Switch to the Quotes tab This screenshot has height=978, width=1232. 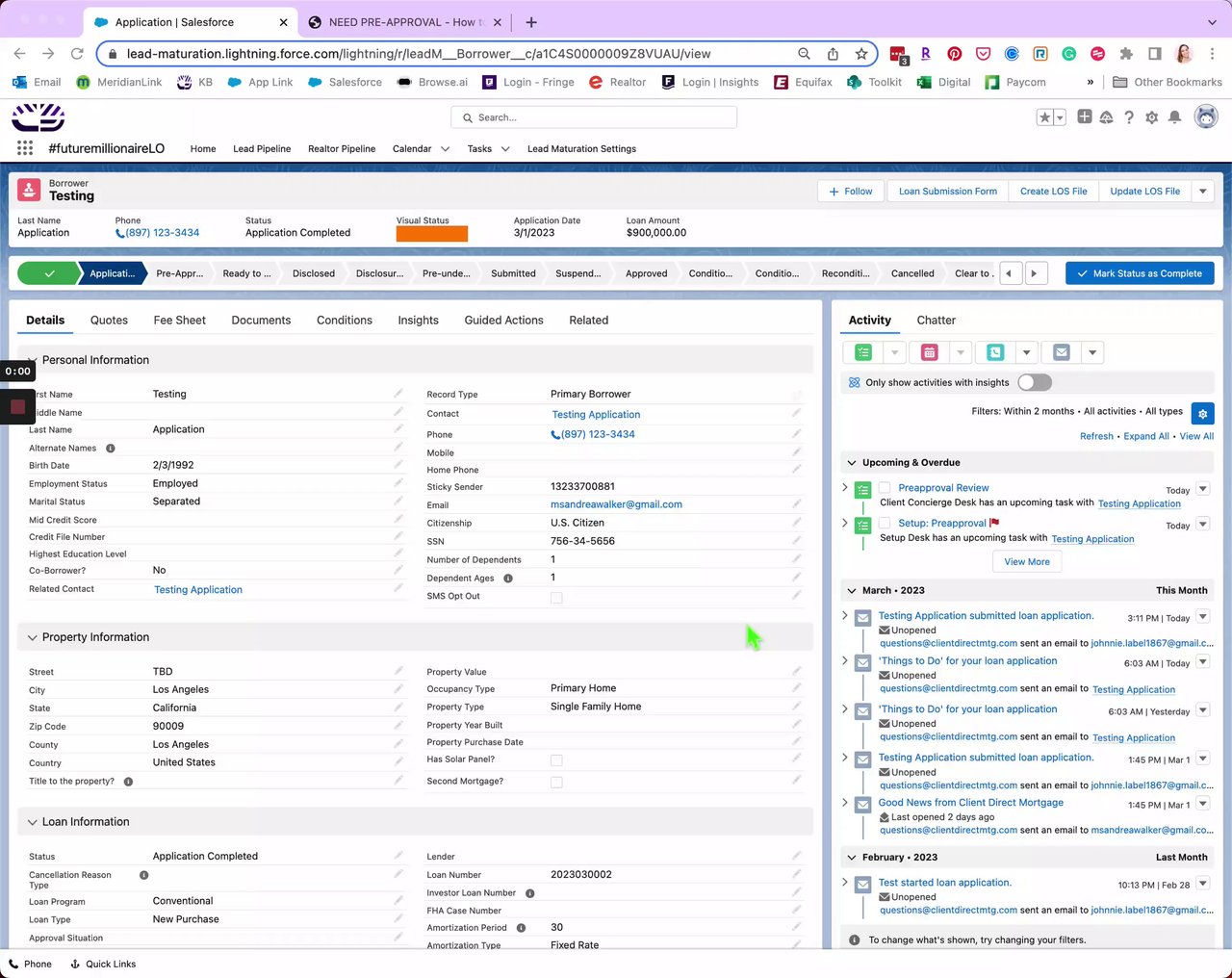pos(109,321)
